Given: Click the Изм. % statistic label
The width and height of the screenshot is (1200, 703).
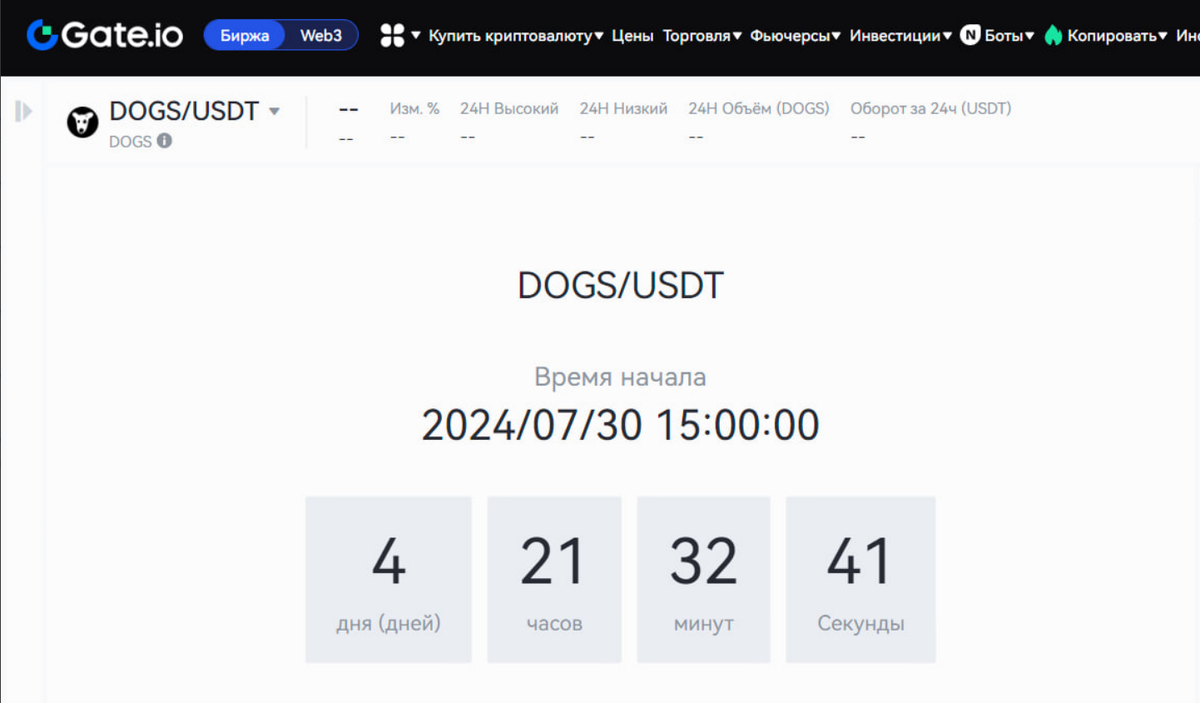Looking at the screenshot, I should (414, 108).
